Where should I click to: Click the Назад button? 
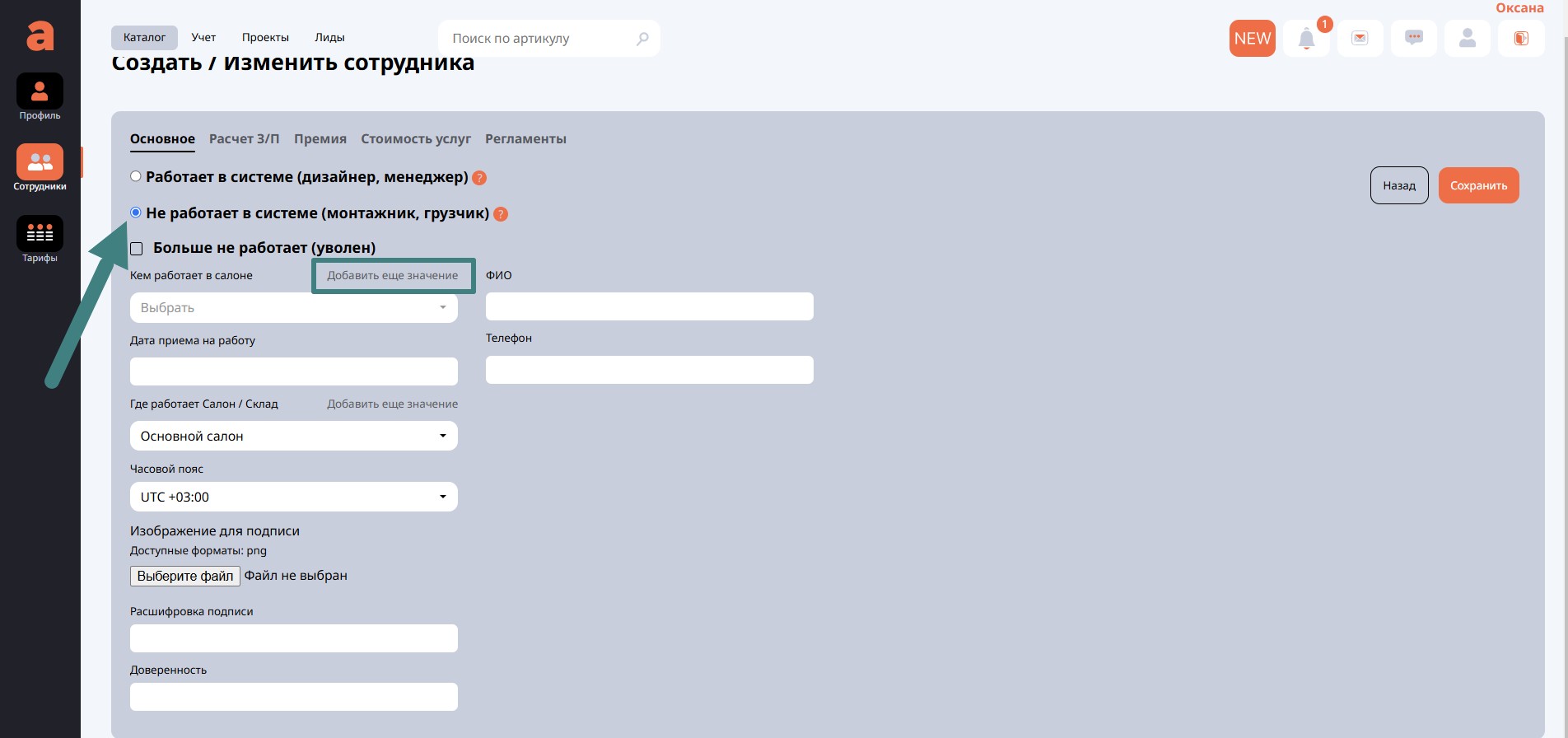pyautogui.click(x=1398, y=185)
